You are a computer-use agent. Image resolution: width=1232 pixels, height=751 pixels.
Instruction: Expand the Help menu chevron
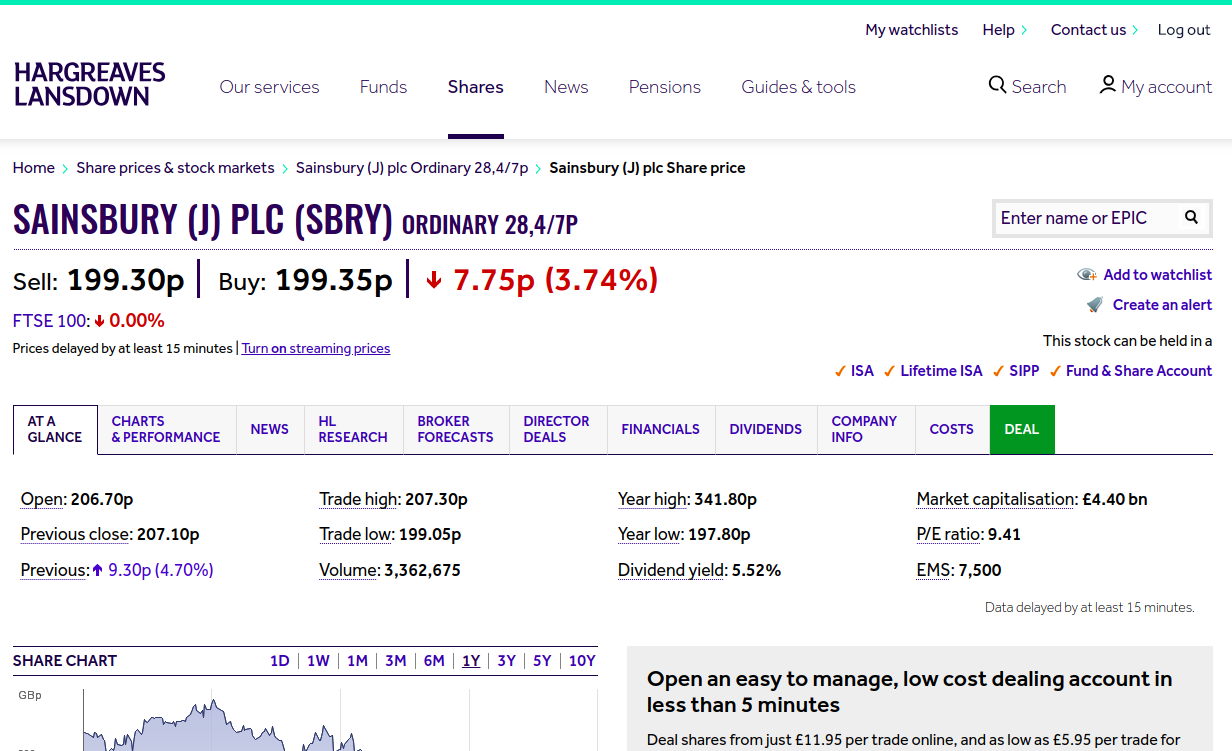pos(1023,30)
